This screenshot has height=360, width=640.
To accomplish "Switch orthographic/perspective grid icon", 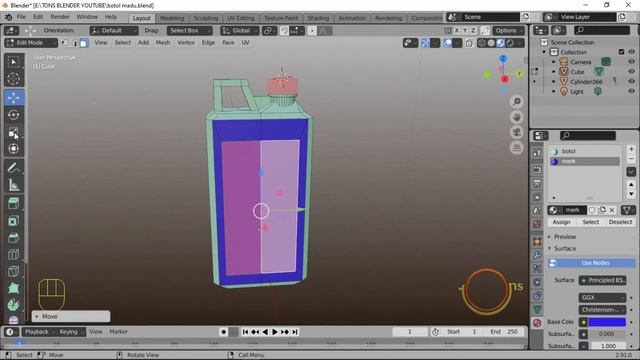I will (517, 148).
